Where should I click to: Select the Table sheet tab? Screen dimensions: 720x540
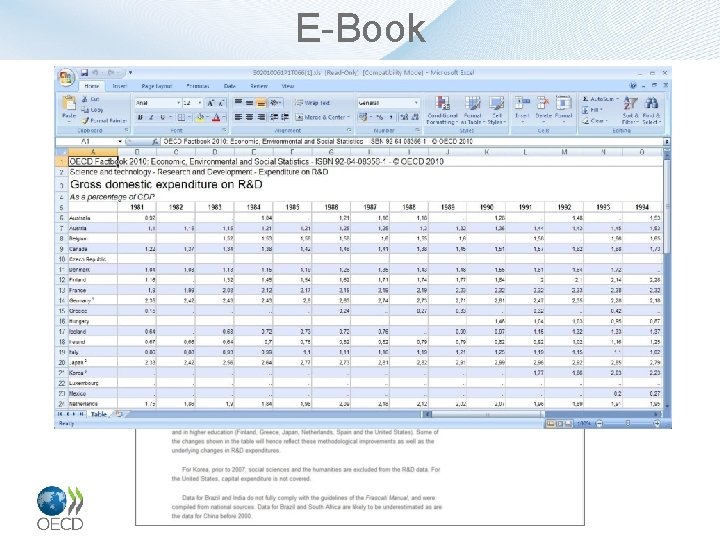coord(99,414)
